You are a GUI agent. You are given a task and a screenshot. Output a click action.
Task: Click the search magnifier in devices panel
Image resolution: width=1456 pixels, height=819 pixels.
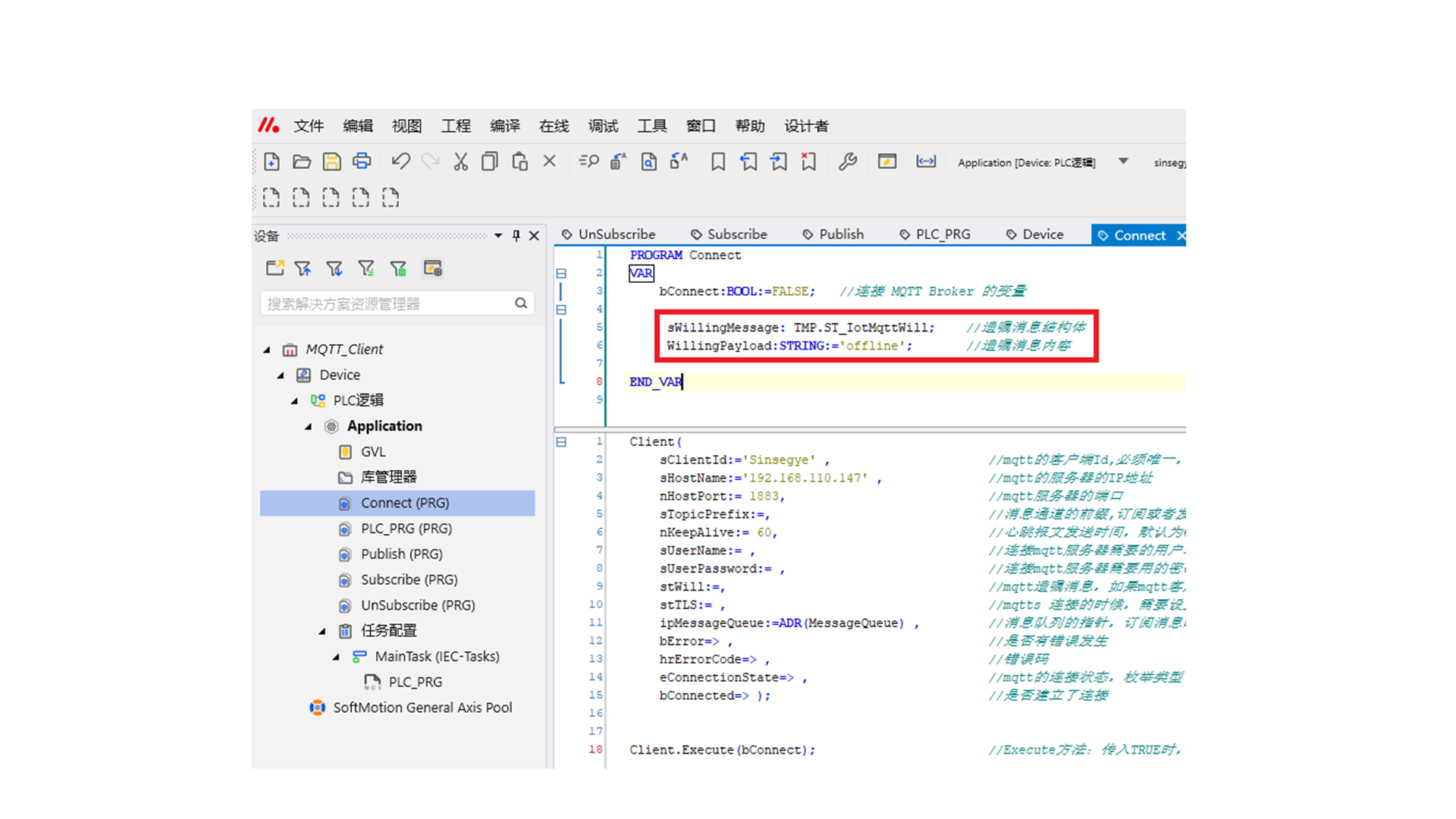pyautogui.click(x=521, y=303)
